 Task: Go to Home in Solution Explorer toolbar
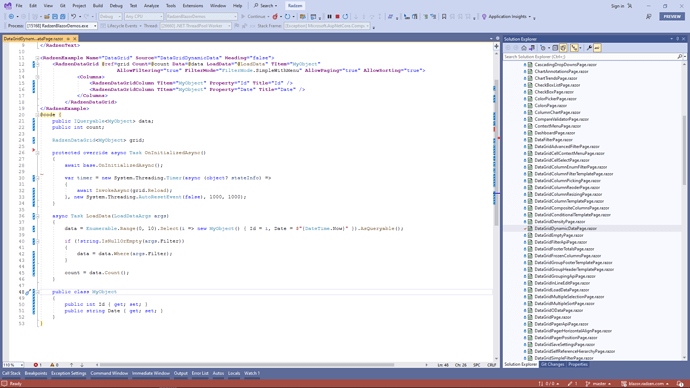point(524,48)
